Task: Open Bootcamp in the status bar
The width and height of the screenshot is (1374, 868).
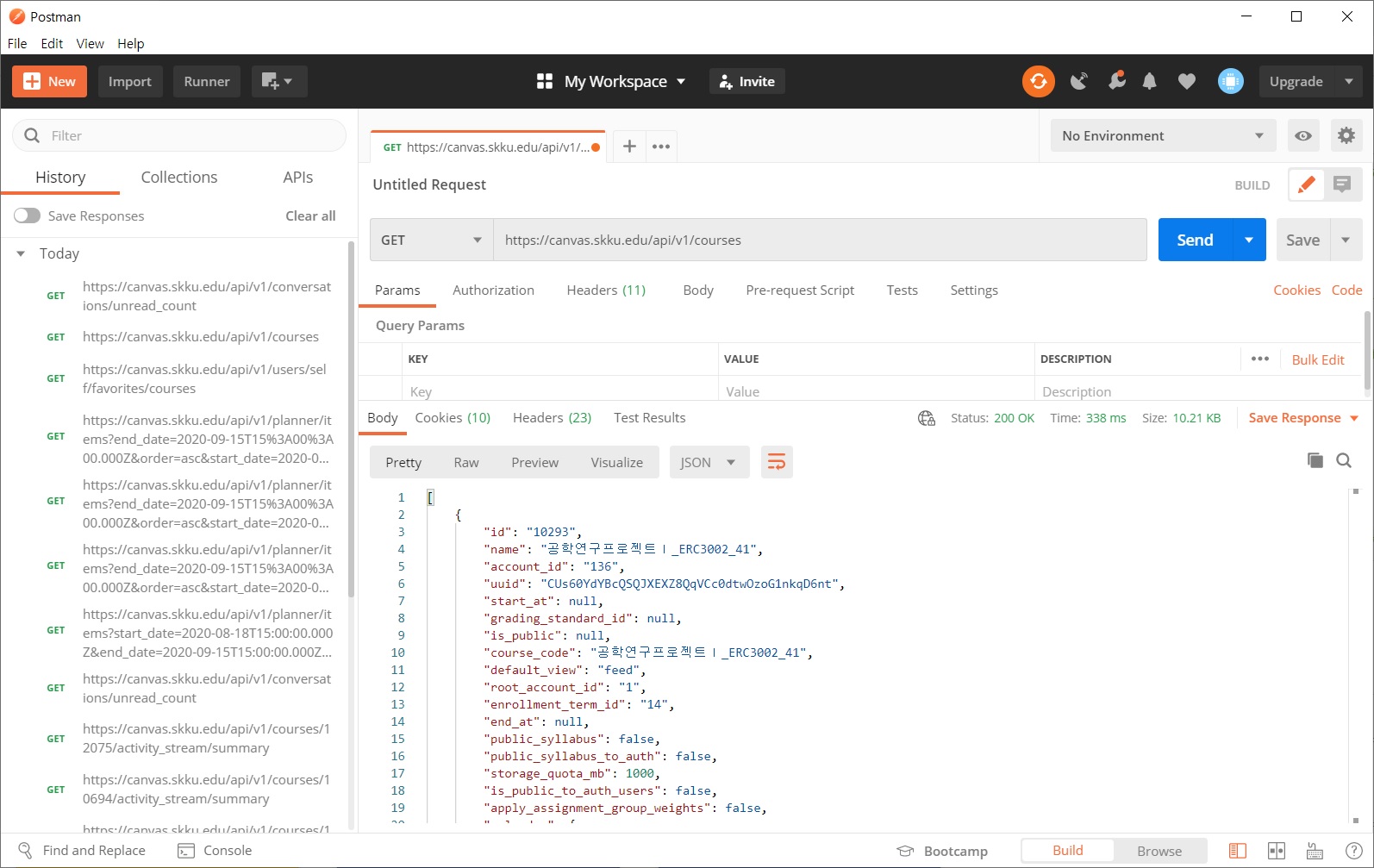Action: [x=942, y=851]
